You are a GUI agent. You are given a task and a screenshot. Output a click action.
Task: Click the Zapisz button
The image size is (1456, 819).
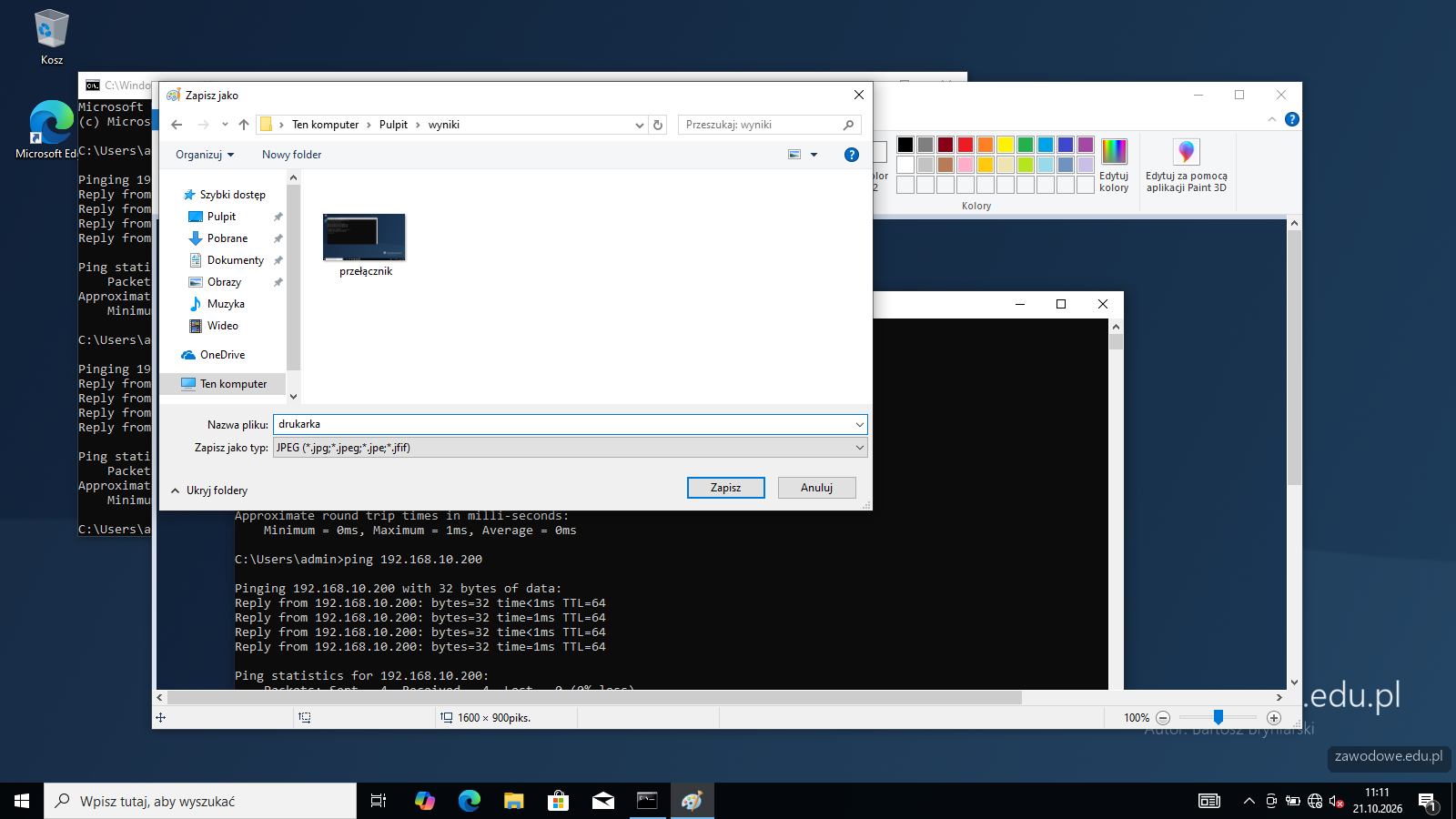click(x=725, y=488)
